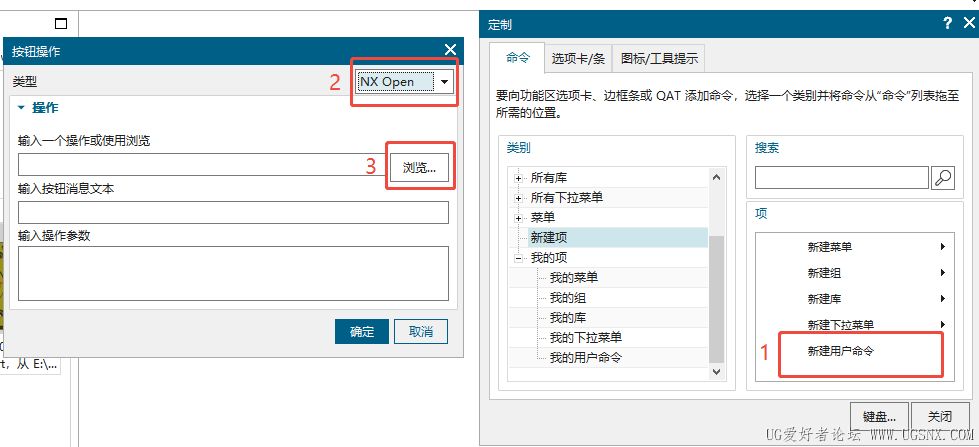Click 新建菜单 in the 项 list
979x447 pixels.
point(830,247)
